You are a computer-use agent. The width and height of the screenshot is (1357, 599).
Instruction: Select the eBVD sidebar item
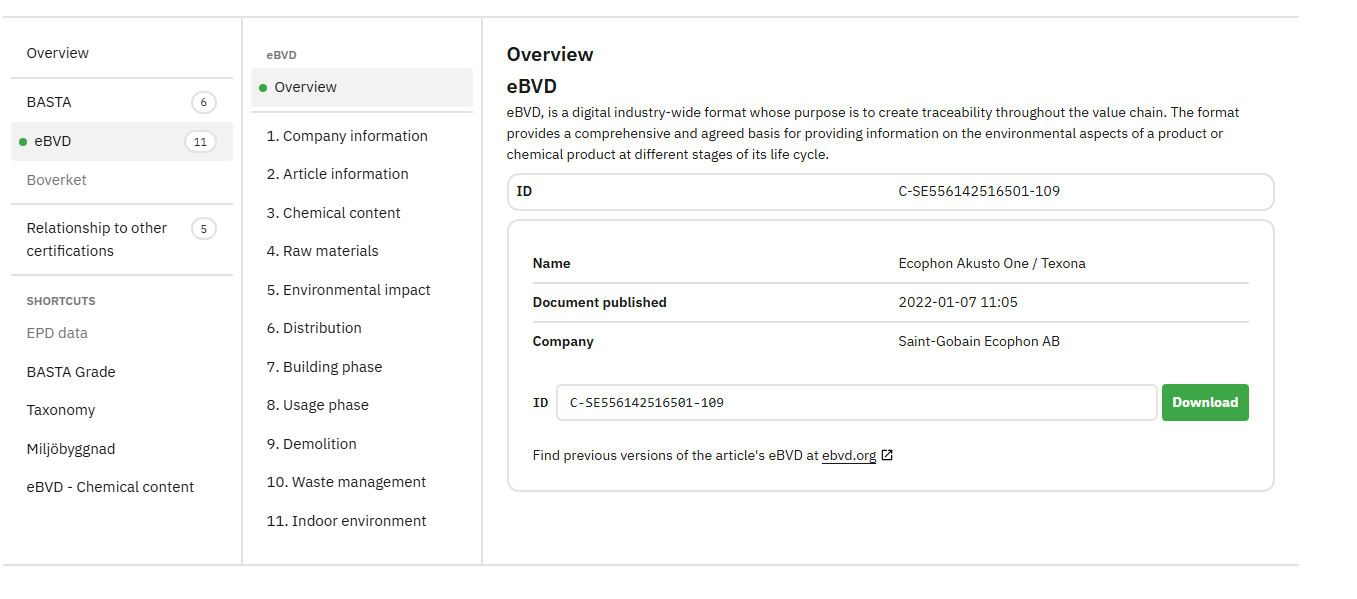(53, 141)
